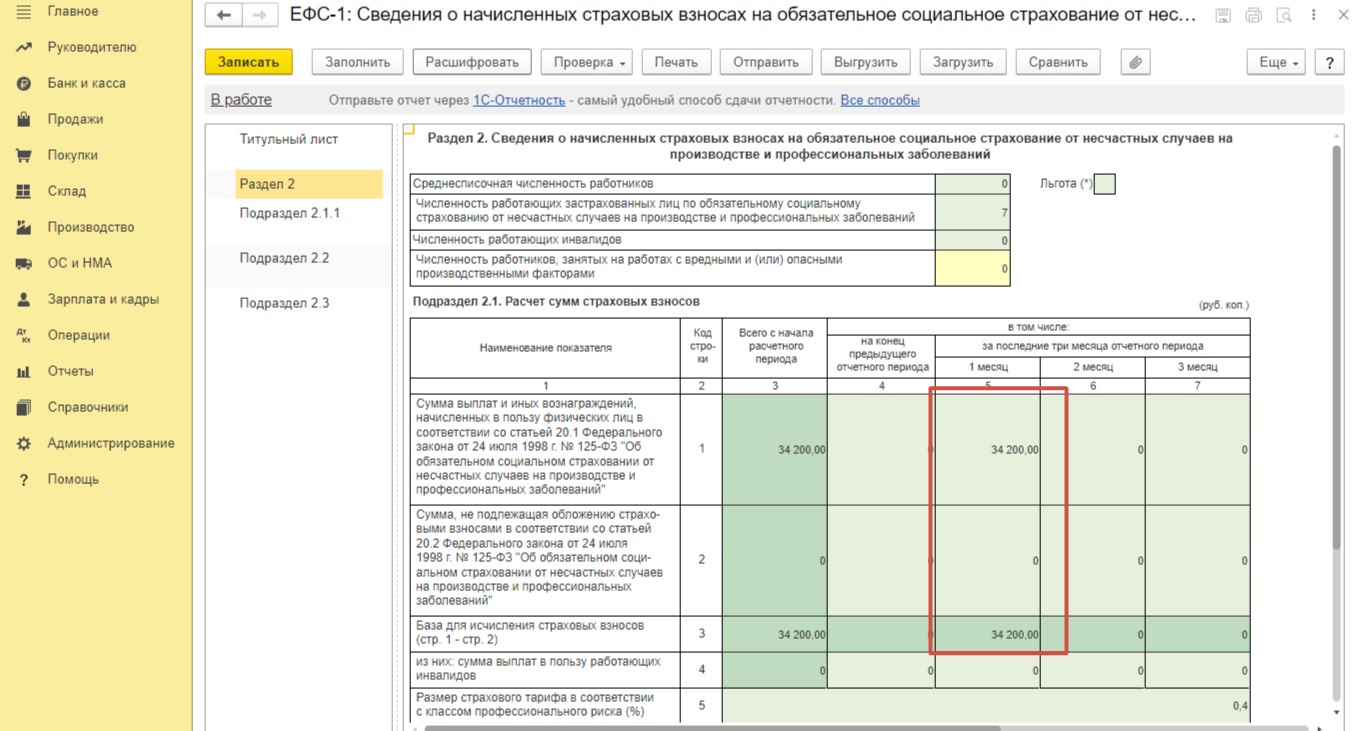Open the Операции section
The width and height of the screenshot is (1361, 731).
[x=78, y=335]
